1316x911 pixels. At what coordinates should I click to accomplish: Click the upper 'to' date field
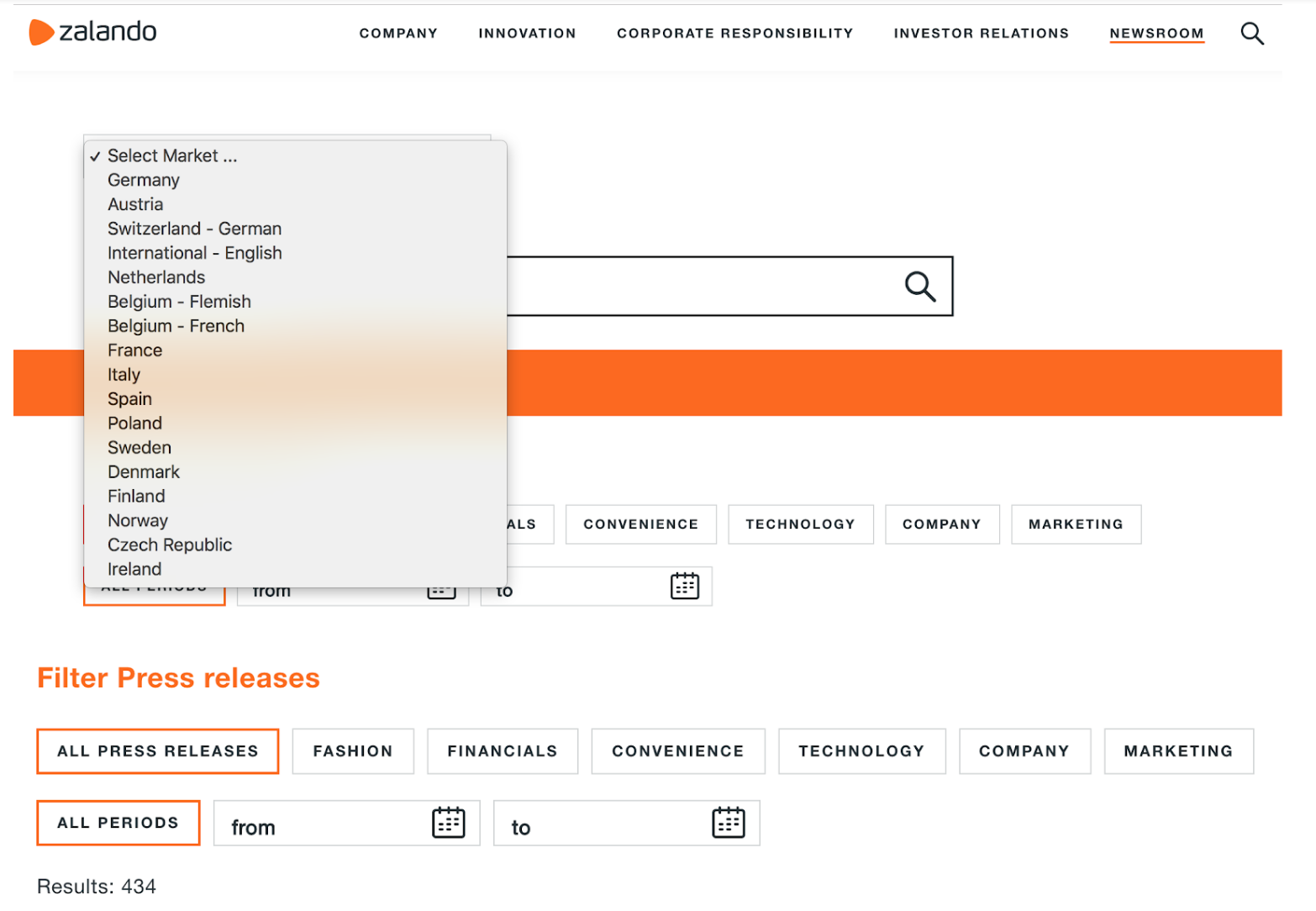[x=596, y=587]
